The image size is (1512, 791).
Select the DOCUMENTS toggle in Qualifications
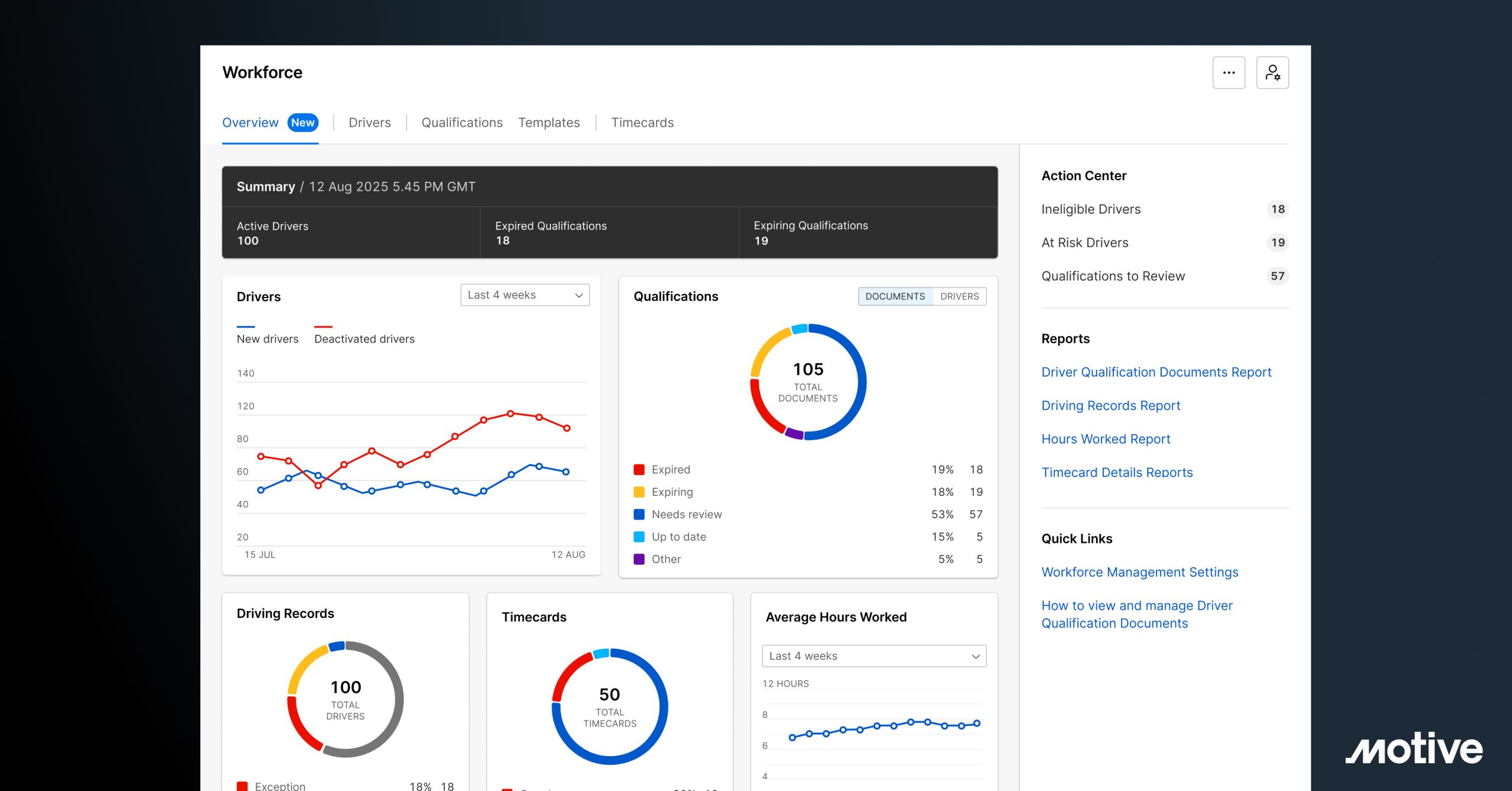point(895,296)
